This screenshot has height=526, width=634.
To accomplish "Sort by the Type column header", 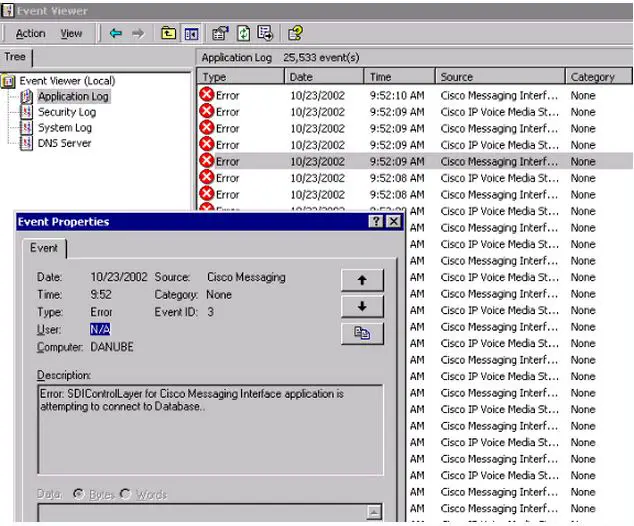I will (x=241, y=77).
